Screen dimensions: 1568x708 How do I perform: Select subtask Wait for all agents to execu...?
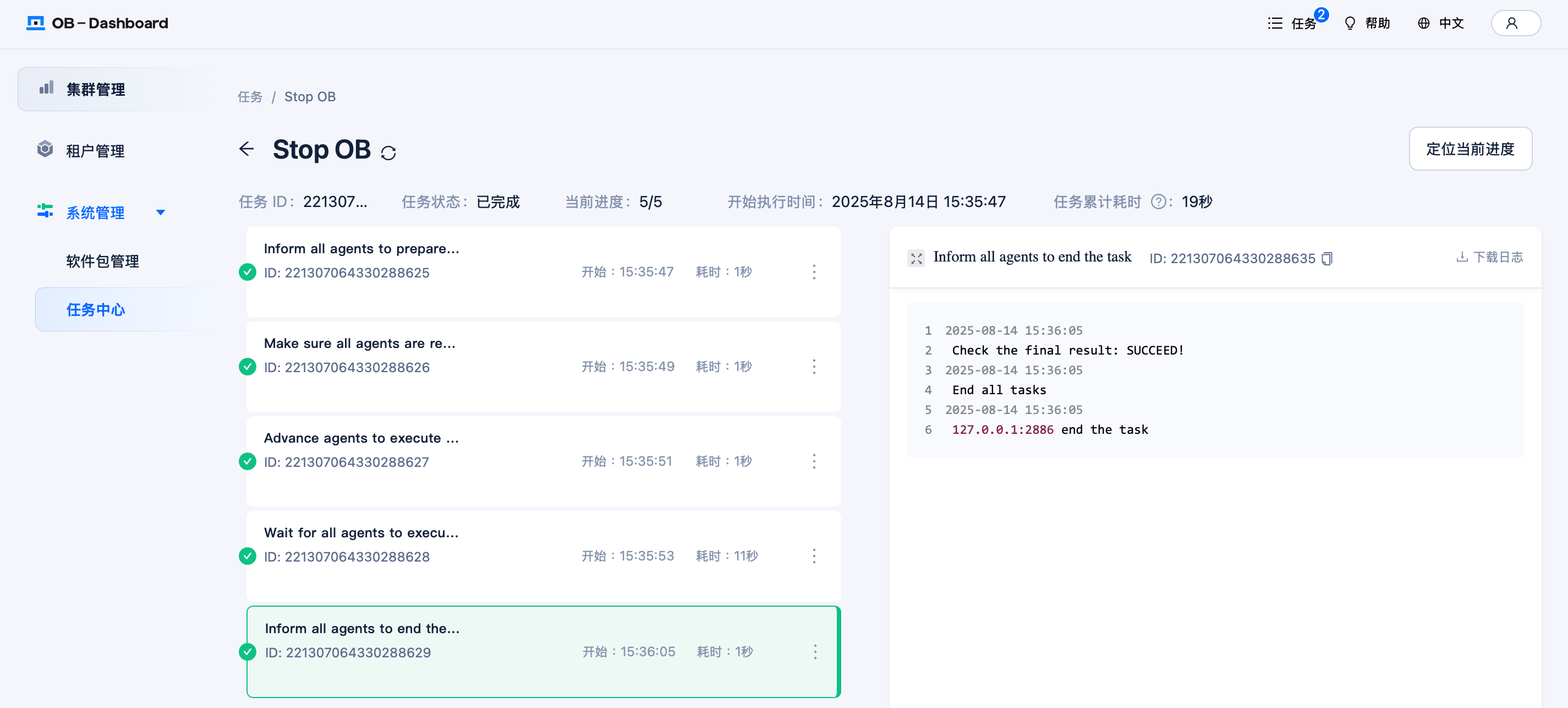(x=543, y=555)
